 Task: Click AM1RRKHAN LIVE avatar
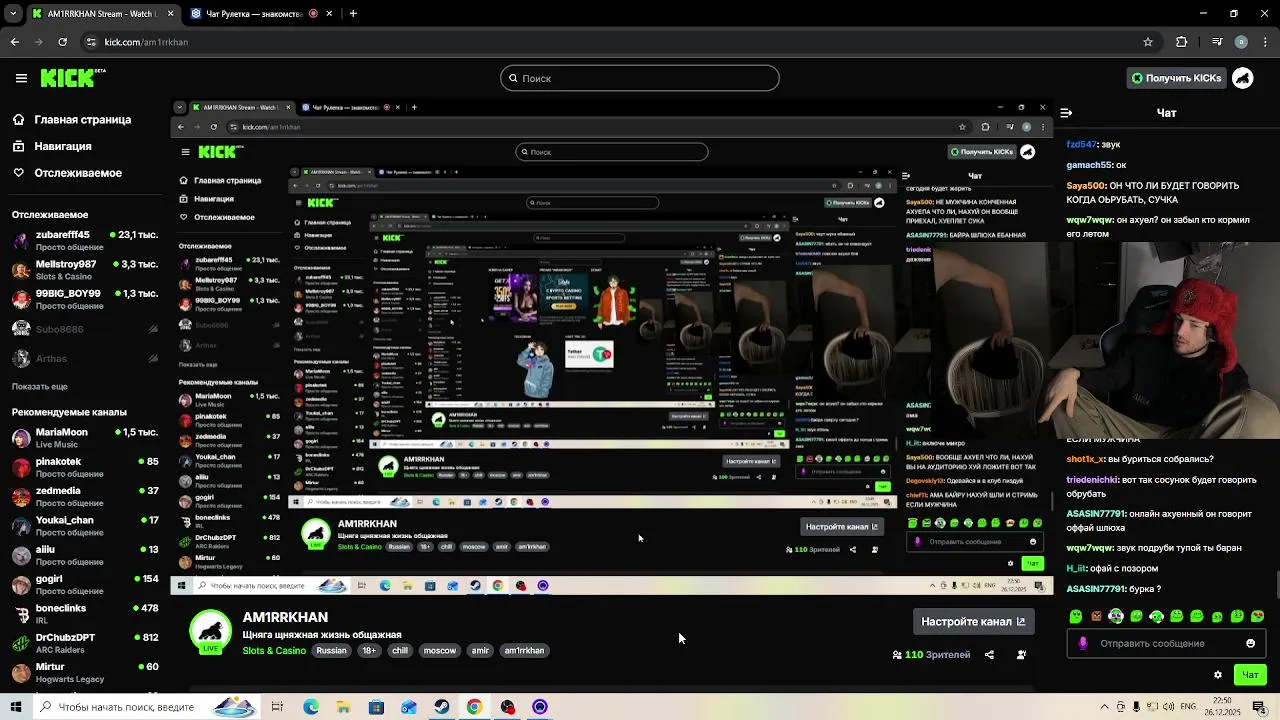[x=210, y=632]
